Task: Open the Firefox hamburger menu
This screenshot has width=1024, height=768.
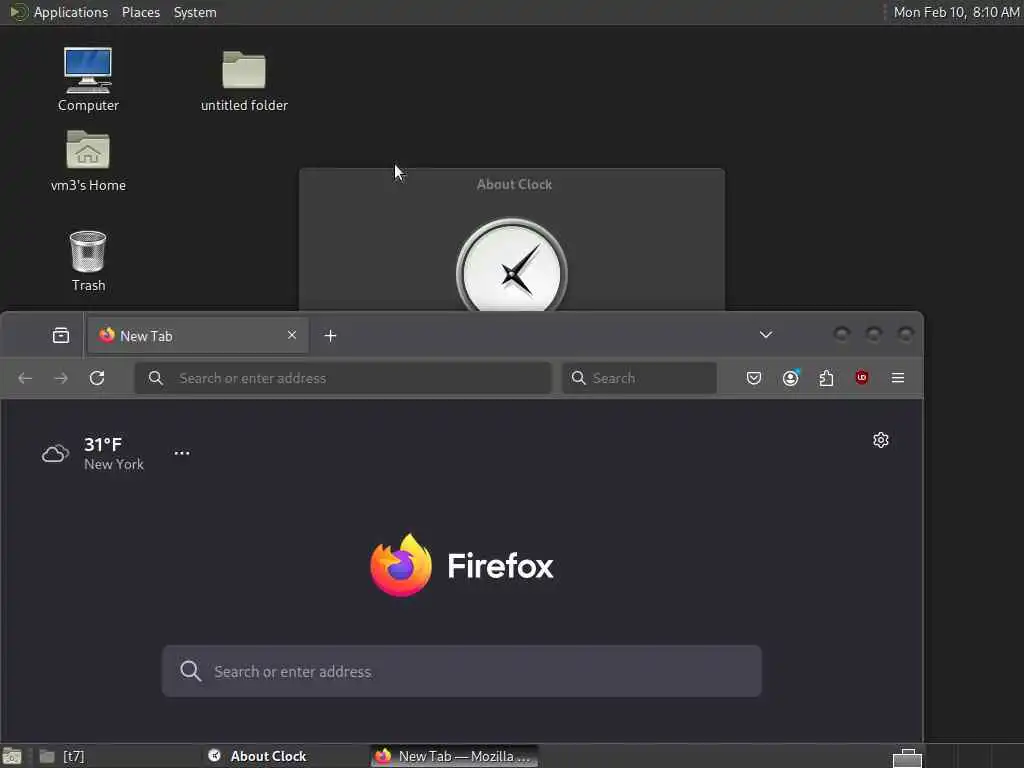Action: pos(898,378)
